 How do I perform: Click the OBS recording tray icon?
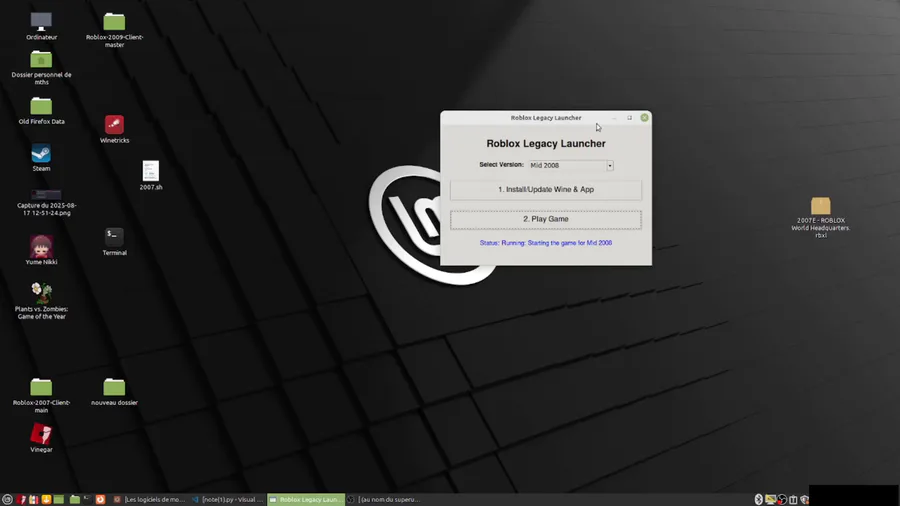(782, 500)
